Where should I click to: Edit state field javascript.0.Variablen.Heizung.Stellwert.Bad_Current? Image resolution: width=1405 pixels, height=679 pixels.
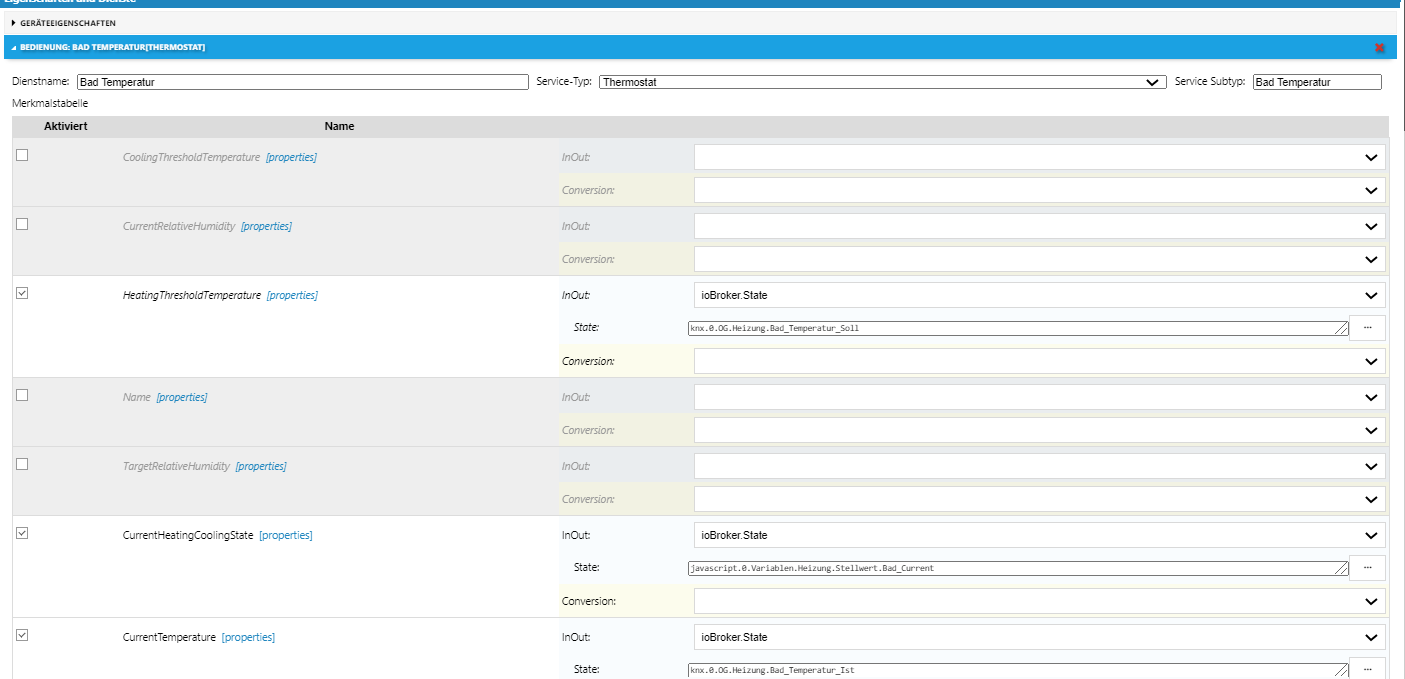tap(1018, 568)
